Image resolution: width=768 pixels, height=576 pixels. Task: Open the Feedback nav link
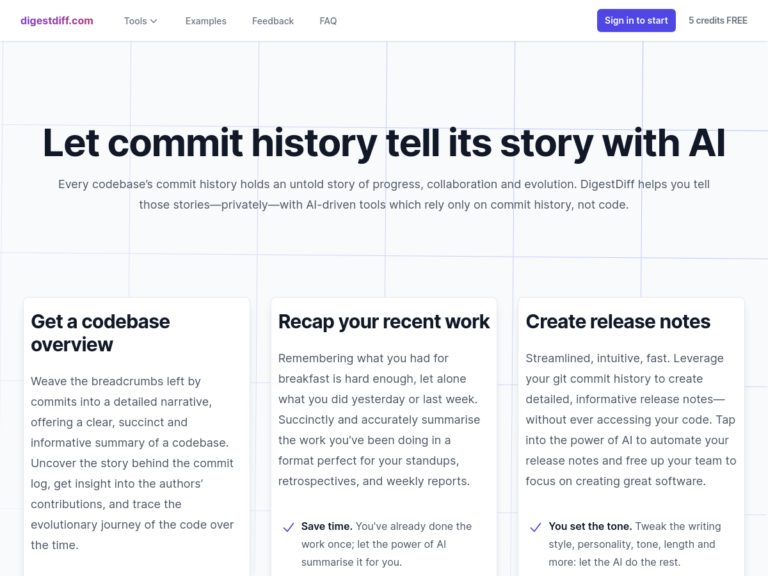(272, 21)
